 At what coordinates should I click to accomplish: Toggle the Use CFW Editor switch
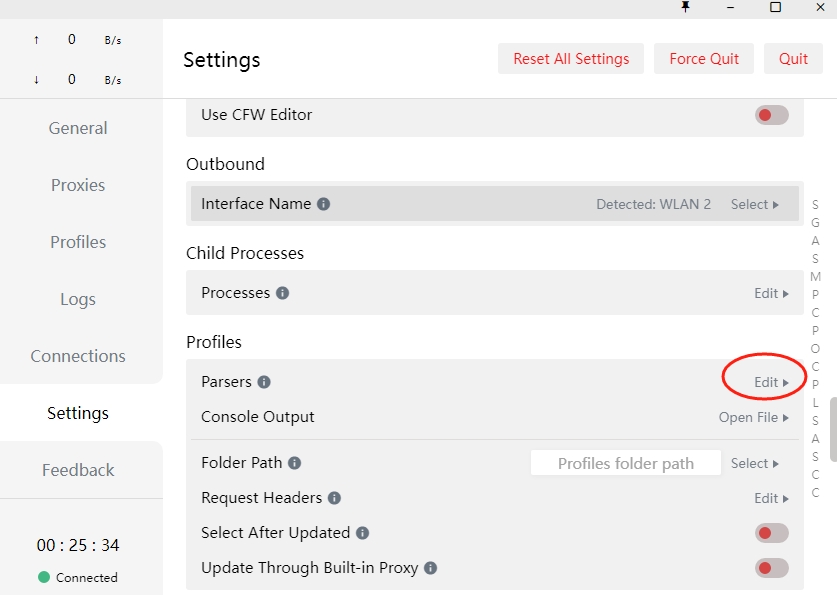(771, 115)
